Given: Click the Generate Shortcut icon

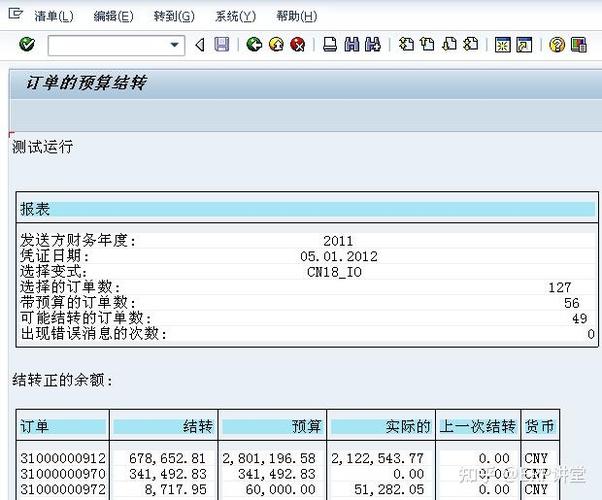Looking at the screenshot, I should pyautogui.click(x=524, y=45).
